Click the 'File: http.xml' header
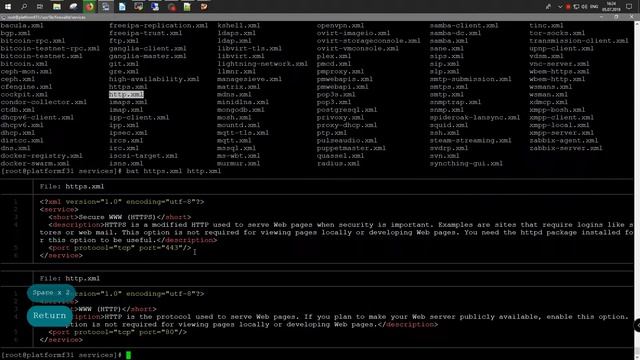640x360 pixels. [x=70, y=278]
